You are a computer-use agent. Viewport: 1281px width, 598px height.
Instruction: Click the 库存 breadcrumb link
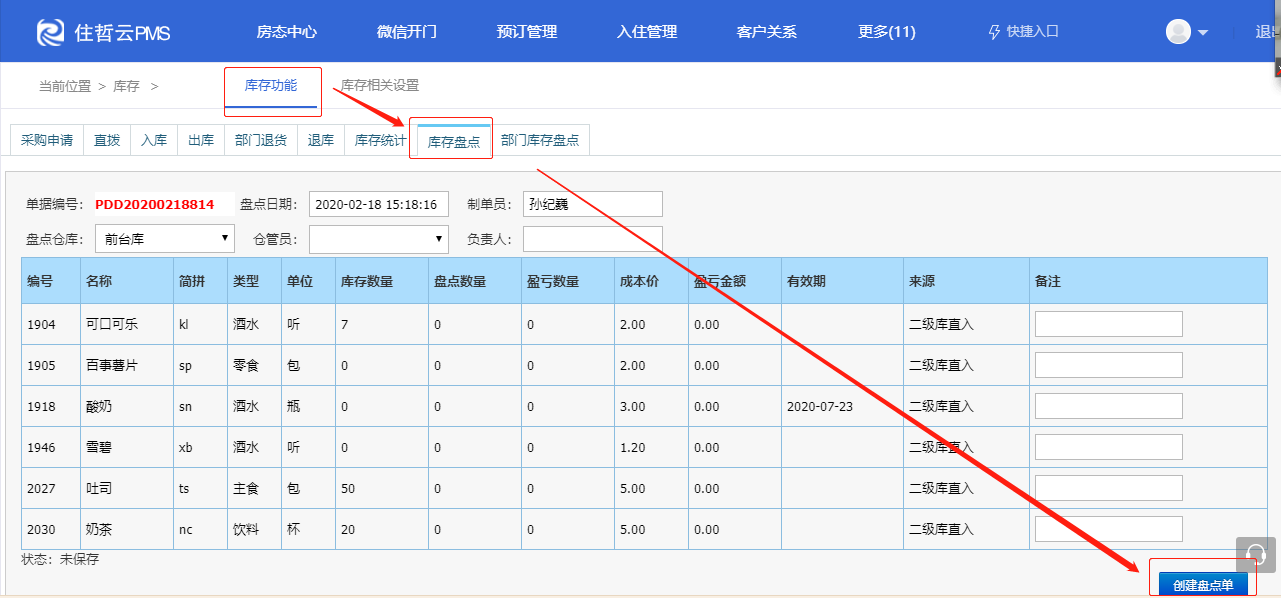(126, 87)
